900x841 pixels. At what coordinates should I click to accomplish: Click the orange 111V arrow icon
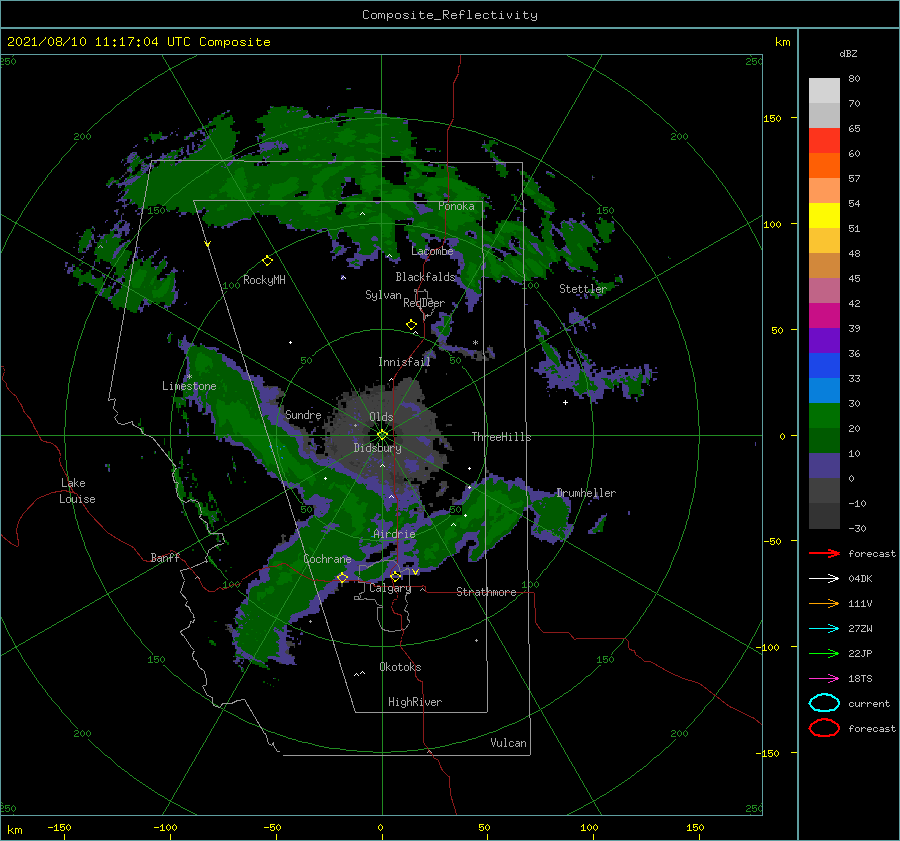824,603
